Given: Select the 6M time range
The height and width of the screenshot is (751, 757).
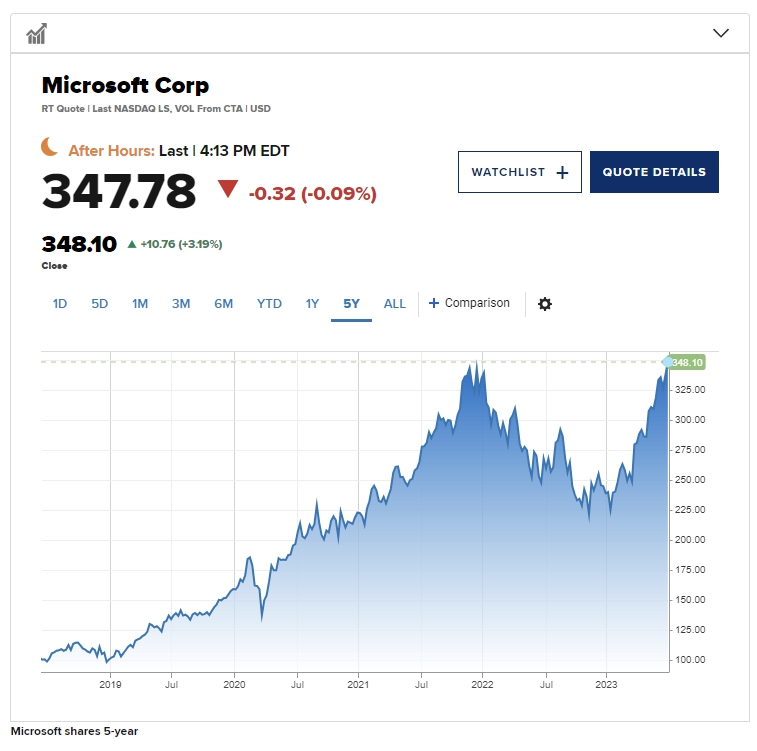Looking at the screenshot, I should click(223, 304).
